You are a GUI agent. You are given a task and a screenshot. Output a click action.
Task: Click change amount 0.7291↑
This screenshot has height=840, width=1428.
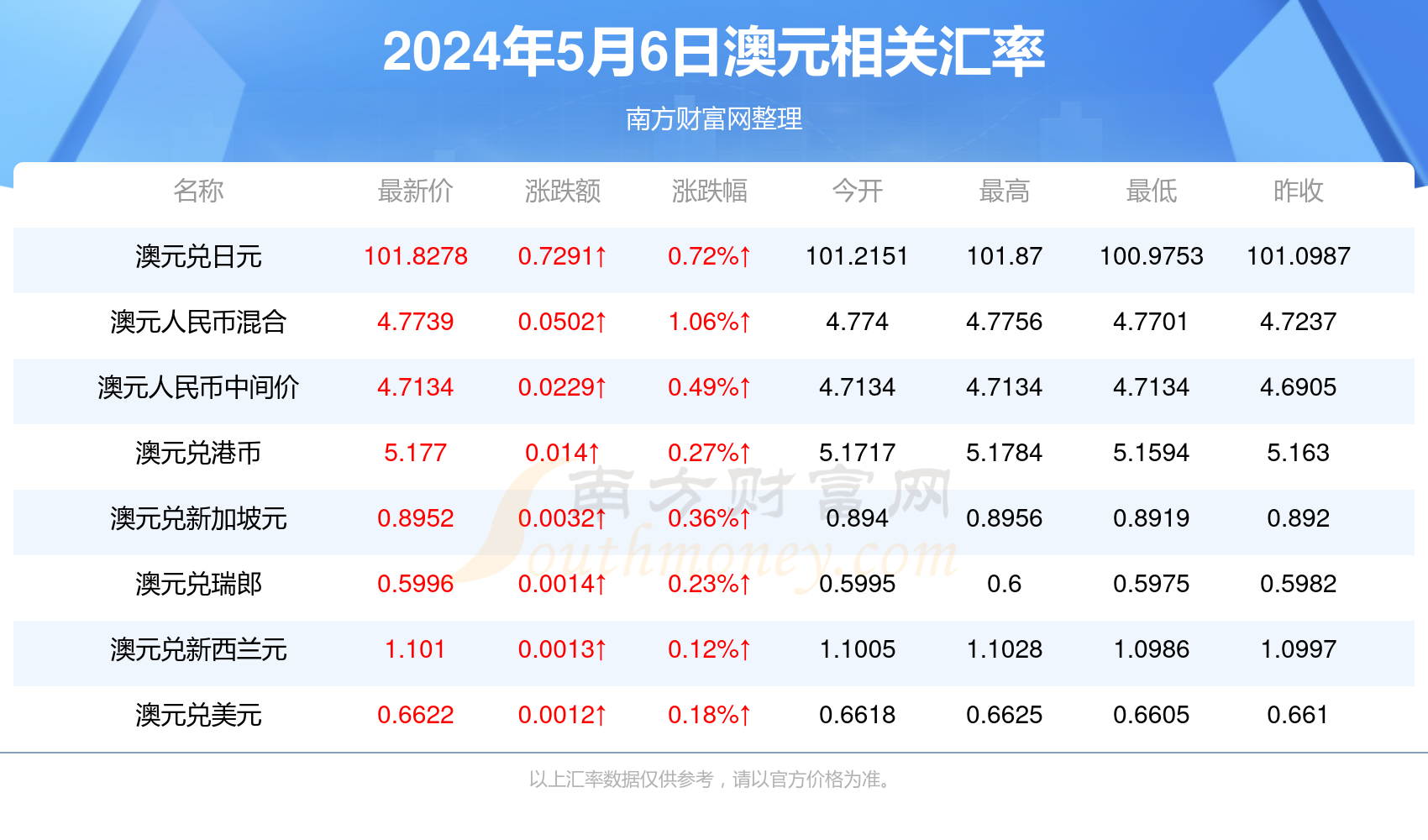tap(562, 256)
